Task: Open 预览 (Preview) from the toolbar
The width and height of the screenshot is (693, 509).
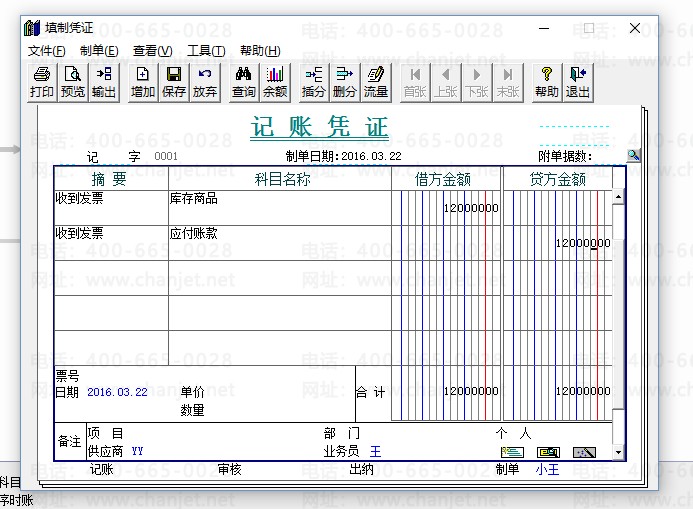Action: coord(73,82)
